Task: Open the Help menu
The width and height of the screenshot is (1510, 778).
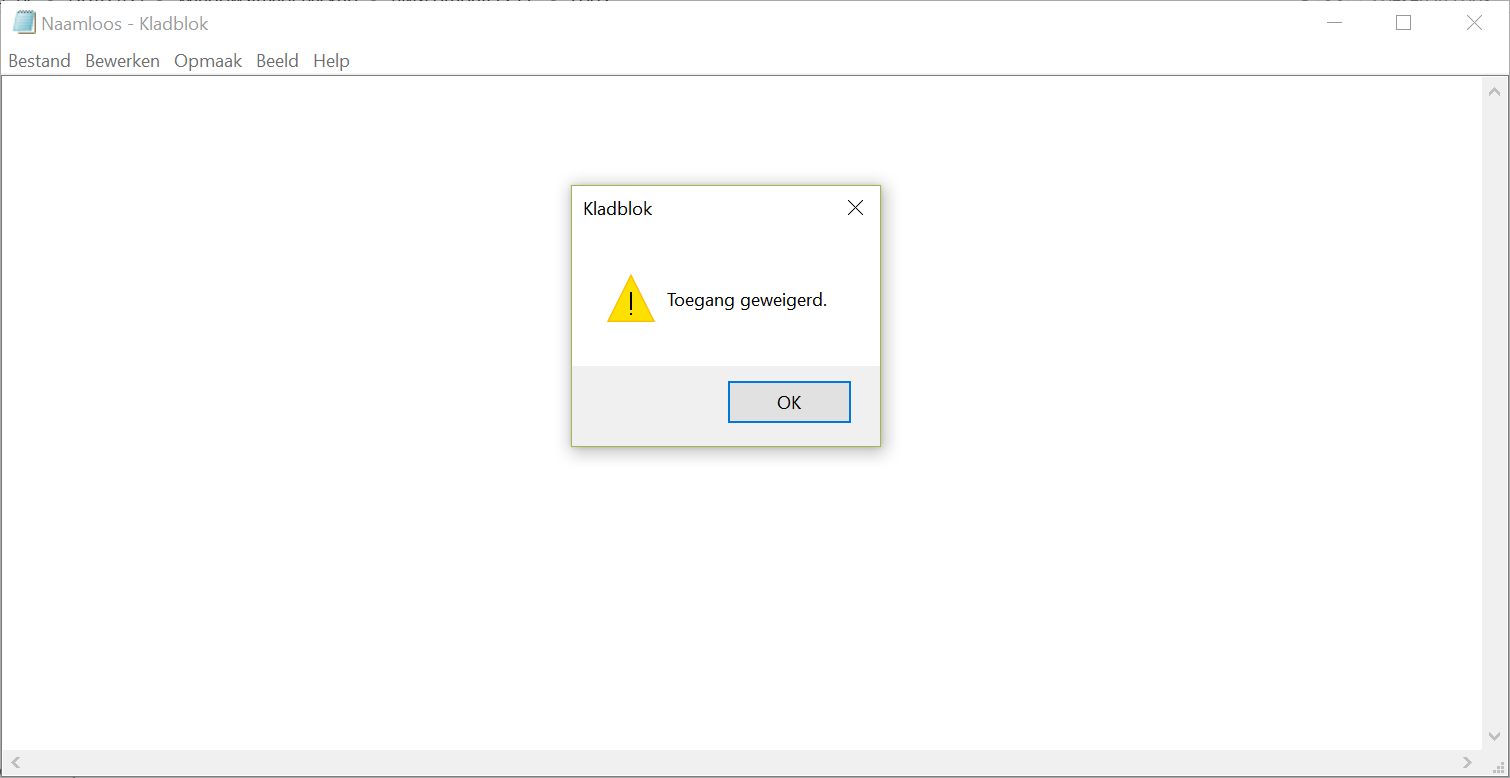Action: pos(331,61)
